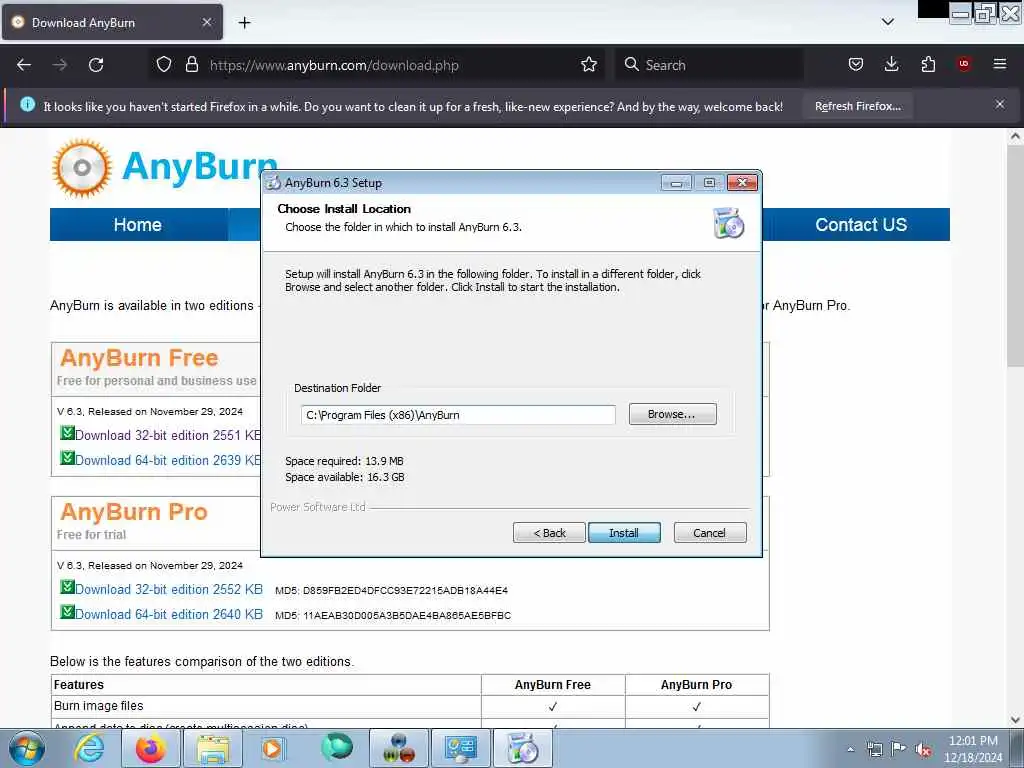This screenshot has width=1024, height=768.
Task: Click the Install button in setup dialog
Action: (624, 533)
